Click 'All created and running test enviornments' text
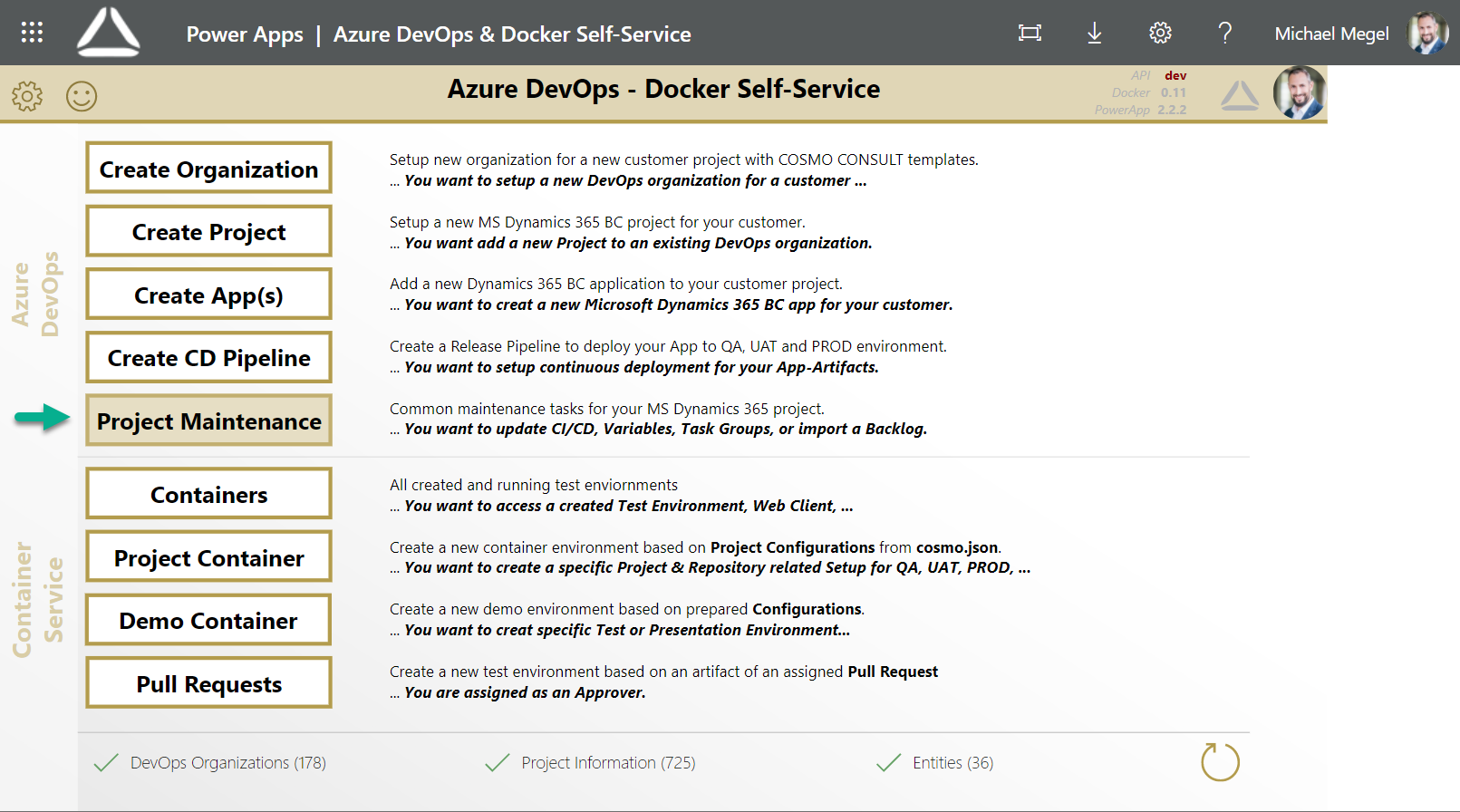This screenshot has width=1460, height=812. [534, 485]
